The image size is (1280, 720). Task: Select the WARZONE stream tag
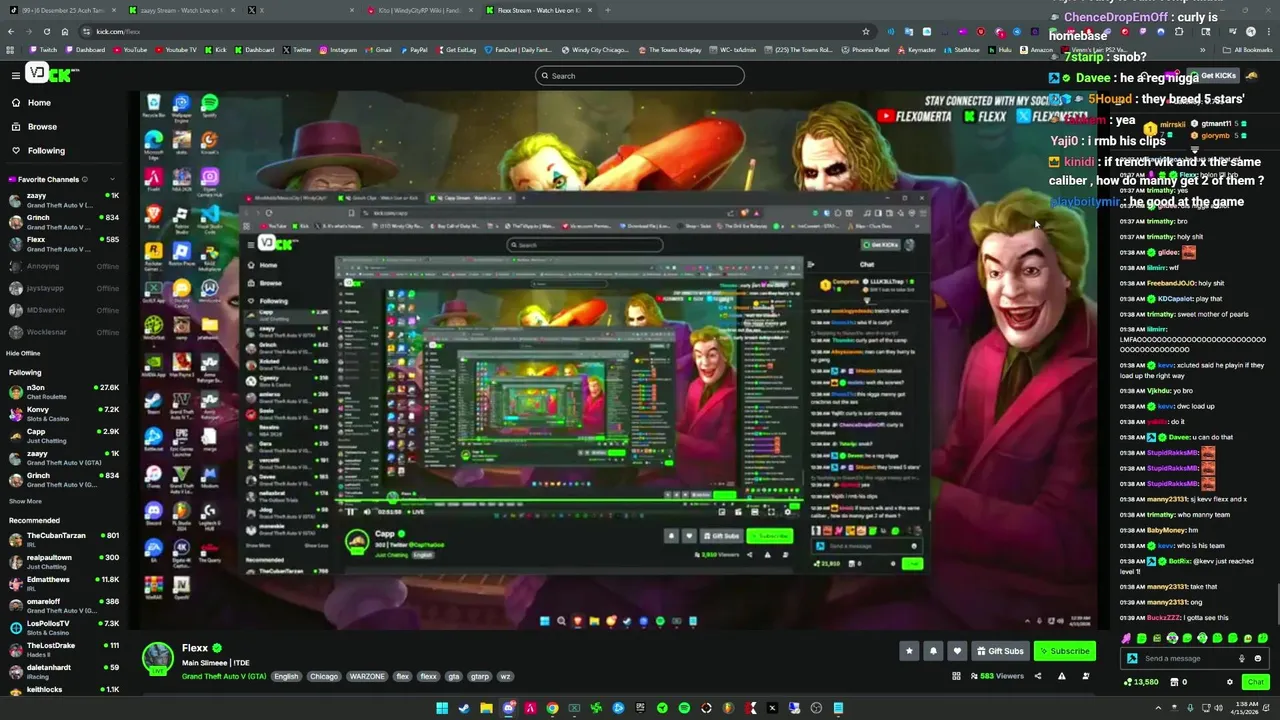click(367, 676)
